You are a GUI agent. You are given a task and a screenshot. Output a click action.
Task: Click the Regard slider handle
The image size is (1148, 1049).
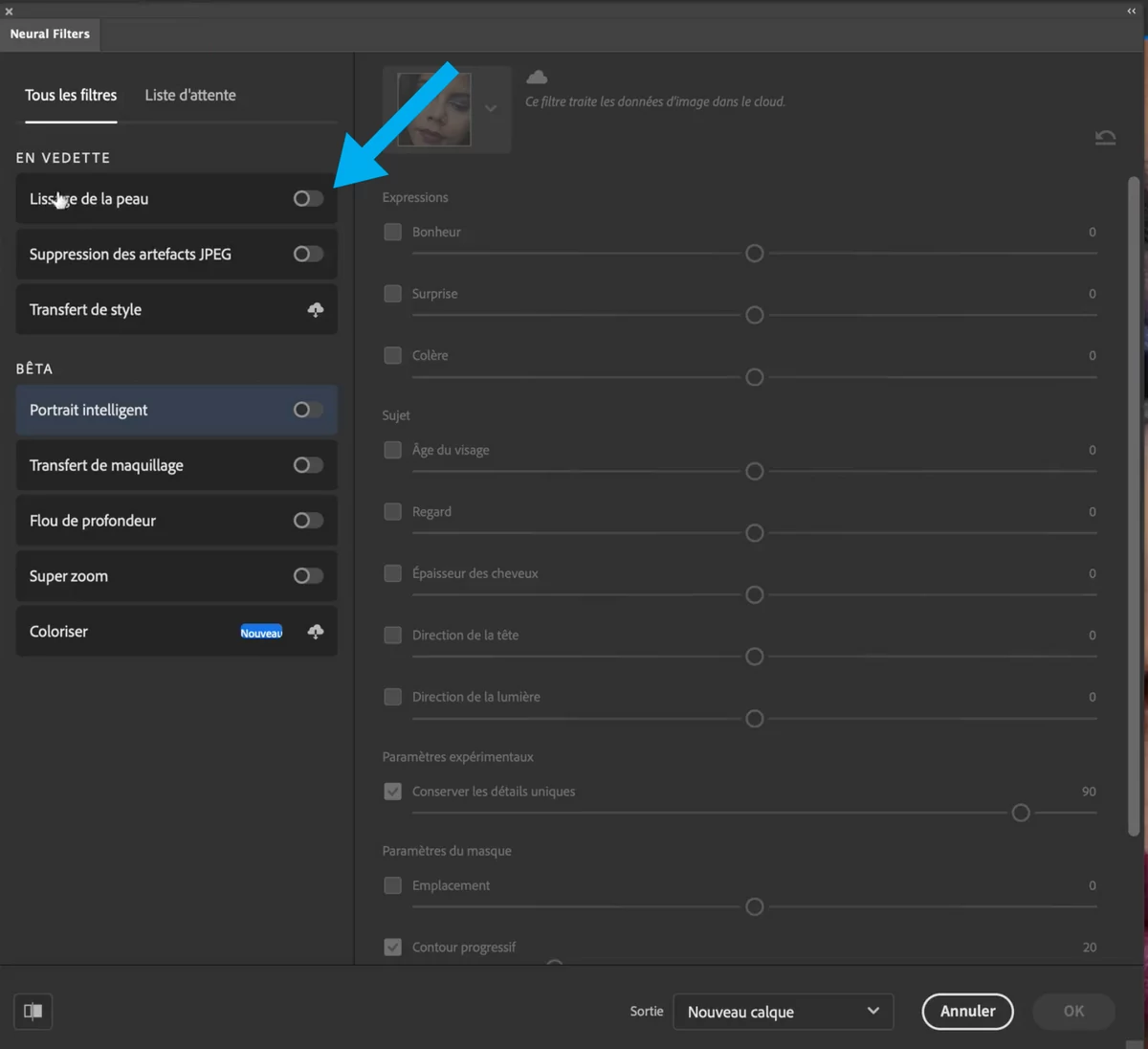tap(755, 533)
